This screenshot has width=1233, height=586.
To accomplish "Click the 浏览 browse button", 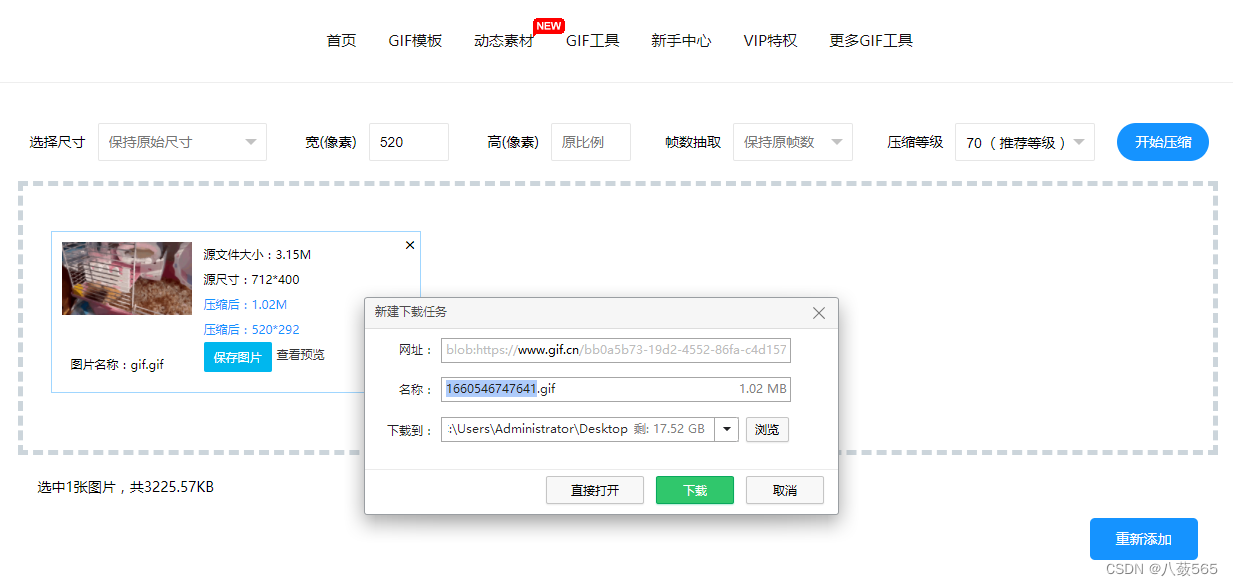I will tap(766, 429).
